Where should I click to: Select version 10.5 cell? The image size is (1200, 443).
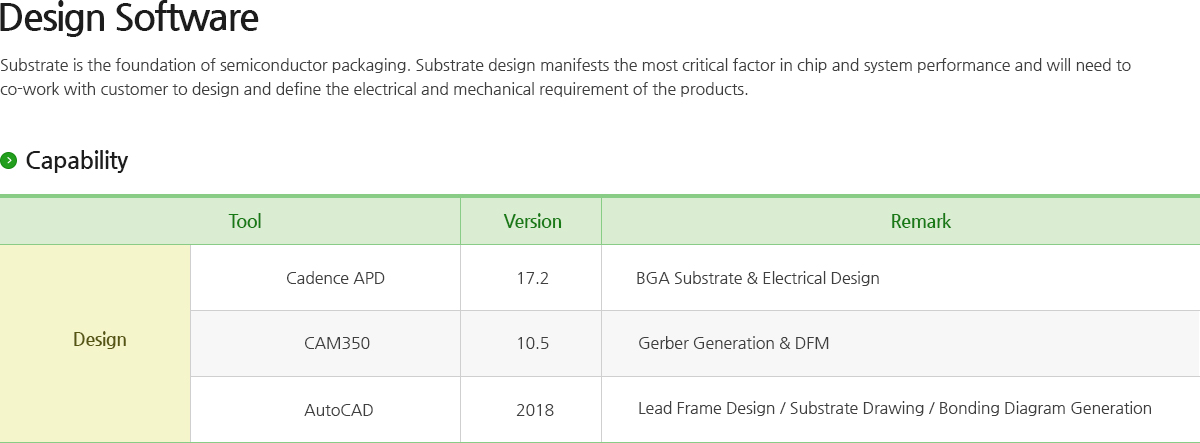click(x=531, y=344)
